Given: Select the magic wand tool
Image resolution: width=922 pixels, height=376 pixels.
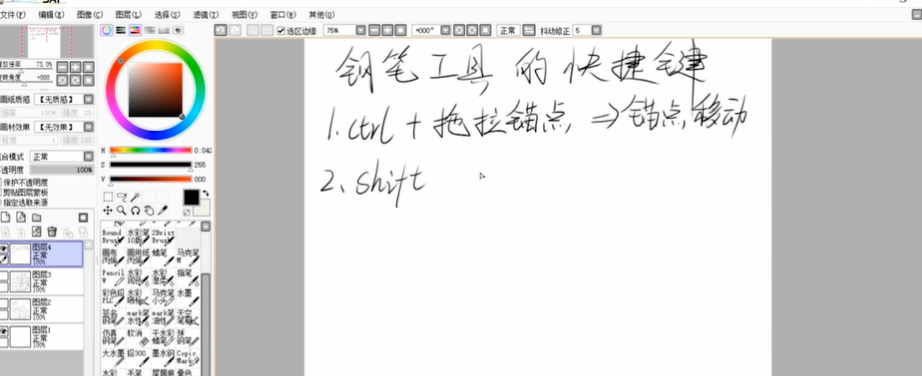Looking at the screenshot, I should pos(135,197).
